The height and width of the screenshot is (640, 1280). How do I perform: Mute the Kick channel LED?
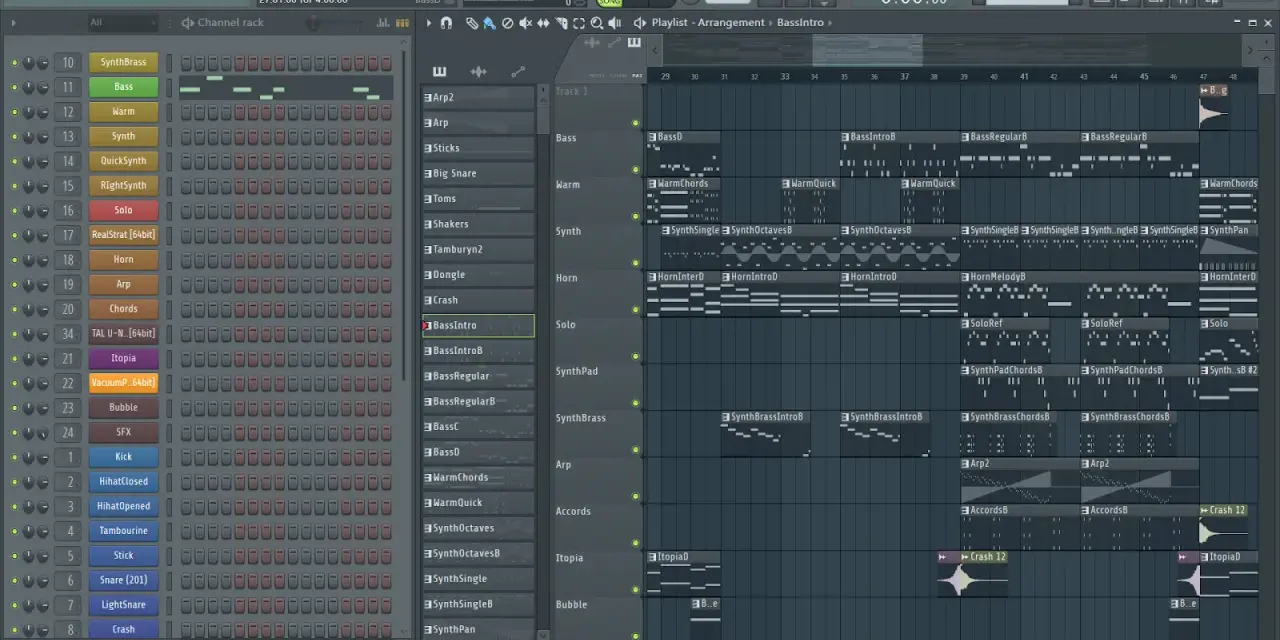point(14,457)
